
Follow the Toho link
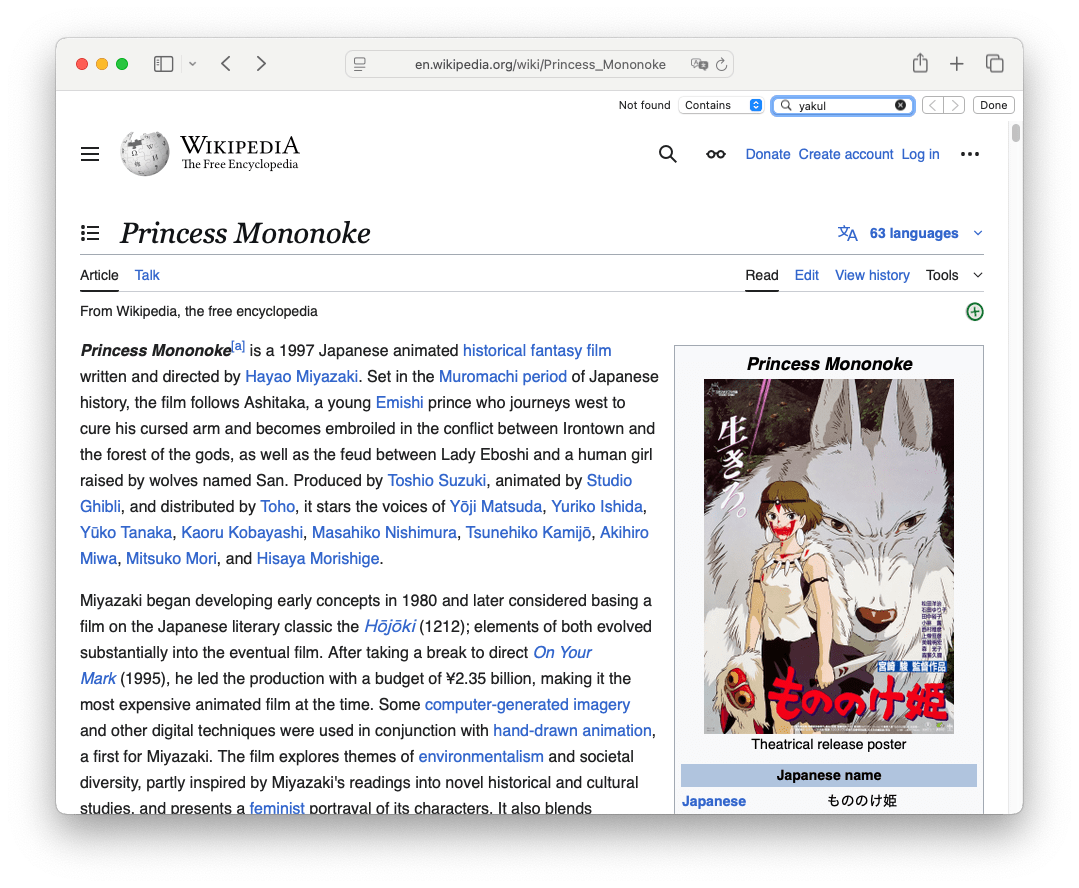(277, 507)
